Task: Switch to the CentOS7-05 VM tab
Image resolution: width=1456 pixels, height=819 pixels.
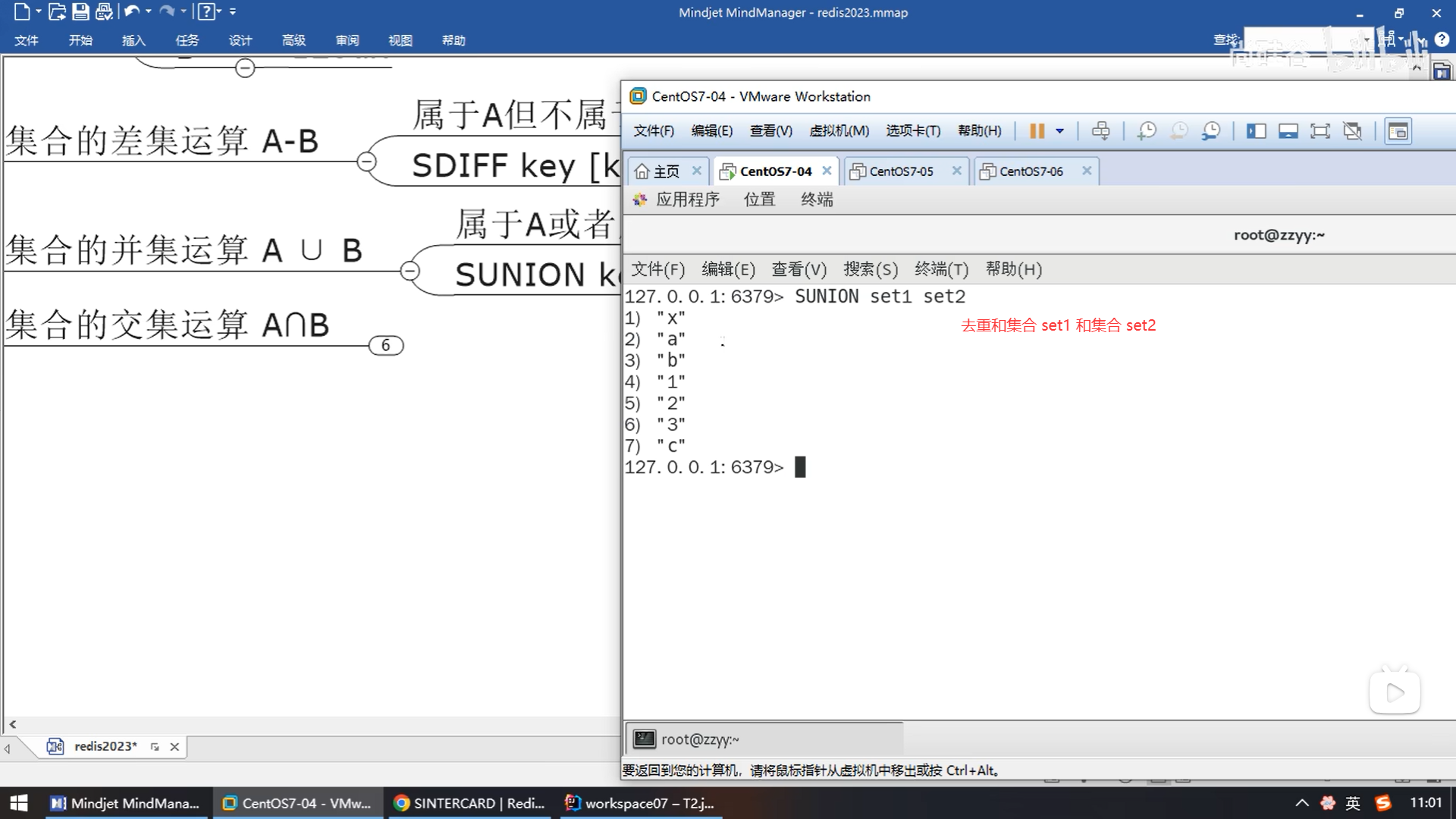Action: coord(900,171)
